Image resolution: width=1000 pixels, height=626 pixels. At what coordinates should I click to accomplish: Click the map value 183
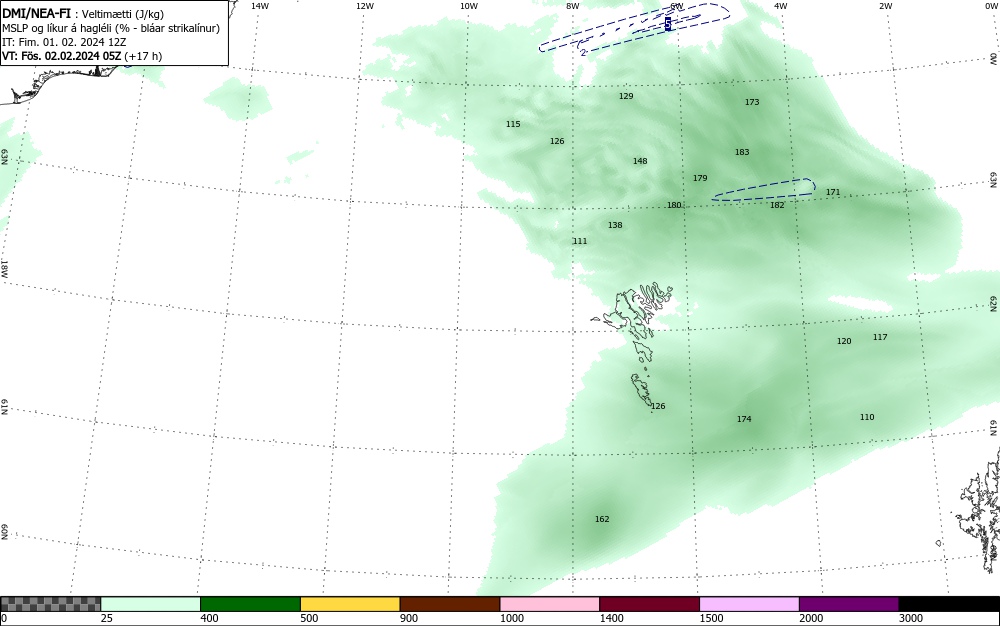(742, 152)
